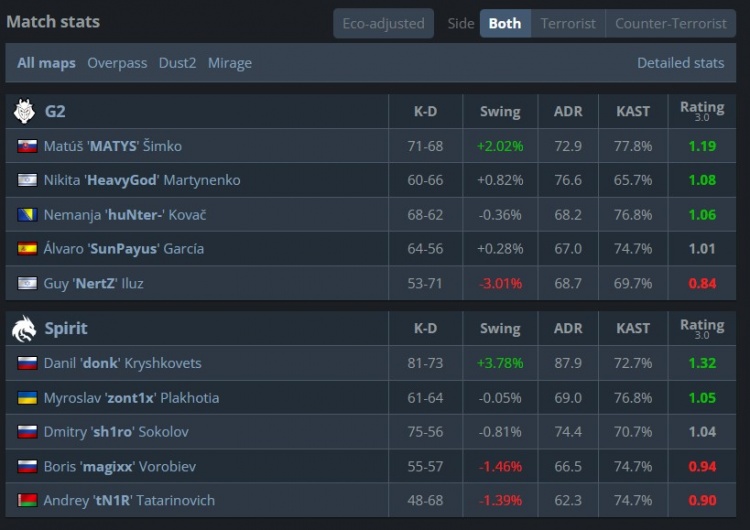Image resolution: width=750 pixels, height=530 pixels.
Task: Open the Detailed stats link
Action: point(681,63)
